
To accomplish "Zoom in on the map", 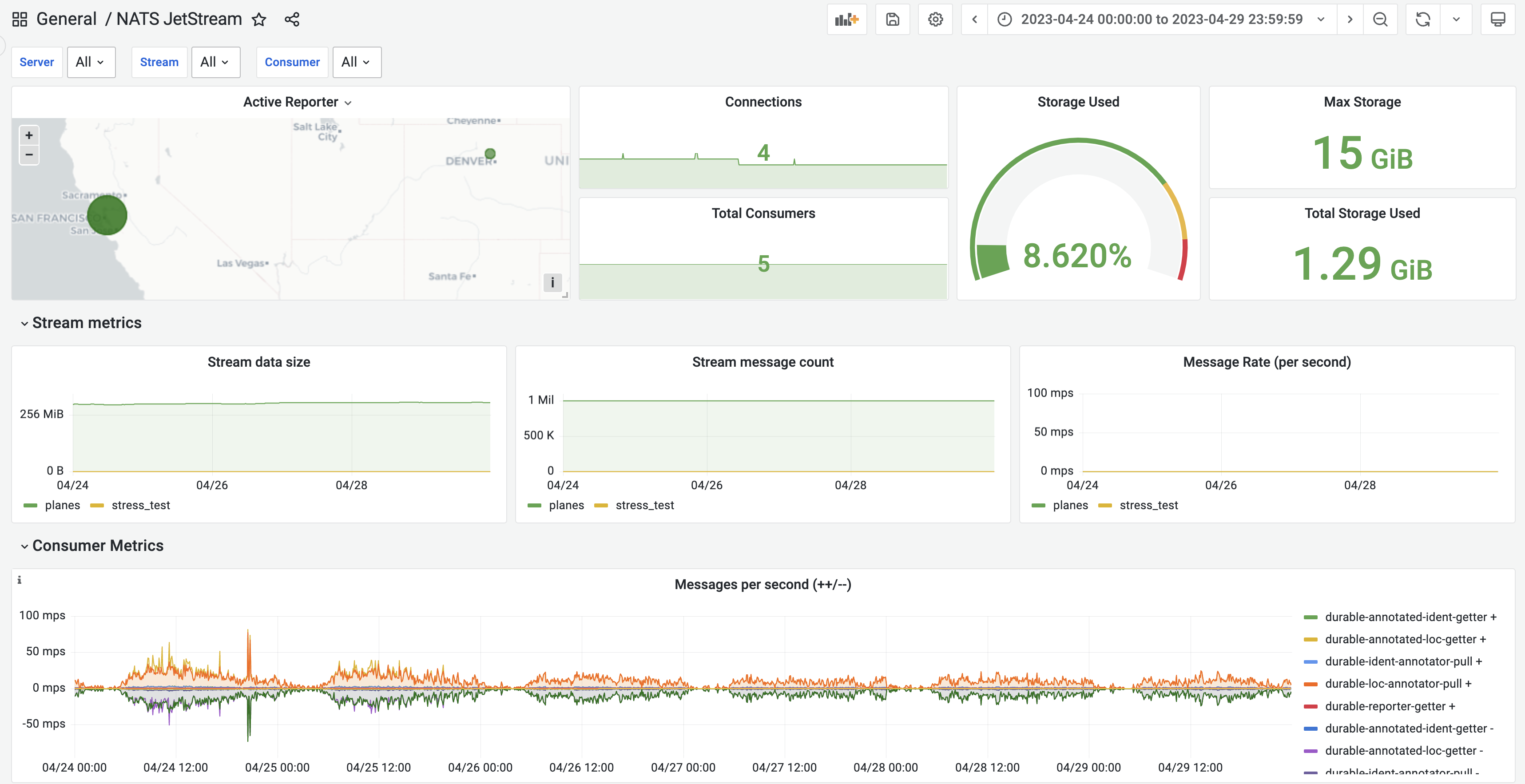I will point(29,135).
